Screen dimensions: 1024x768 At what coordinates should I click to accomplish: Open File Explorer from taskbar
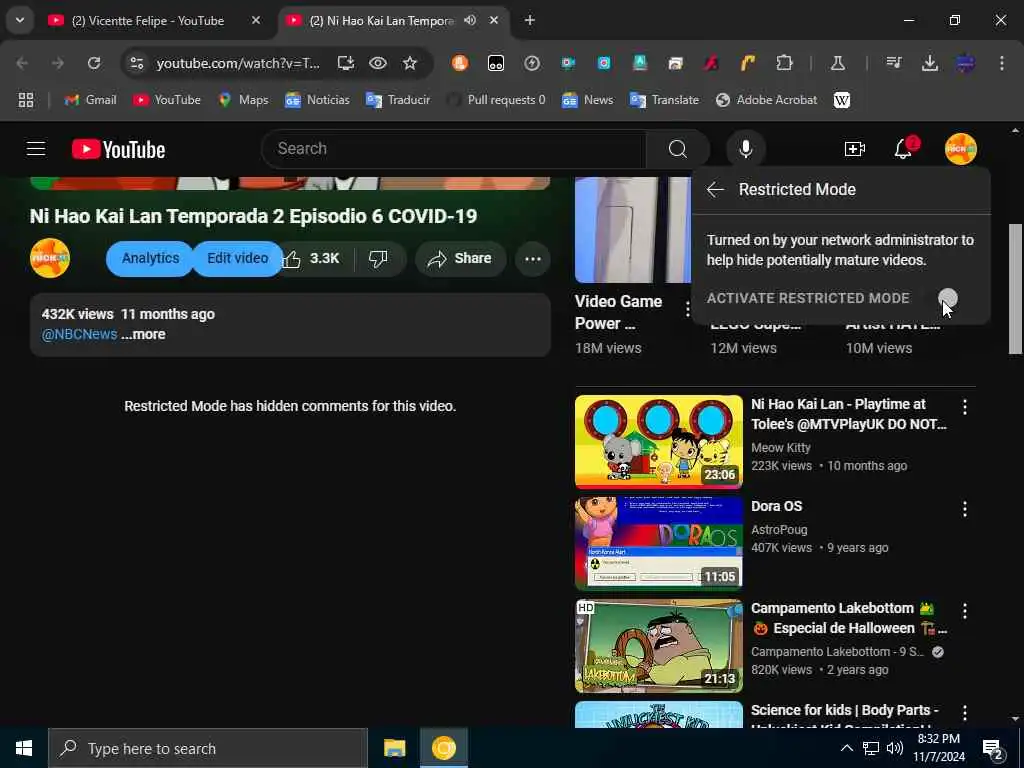coord(394,748)
